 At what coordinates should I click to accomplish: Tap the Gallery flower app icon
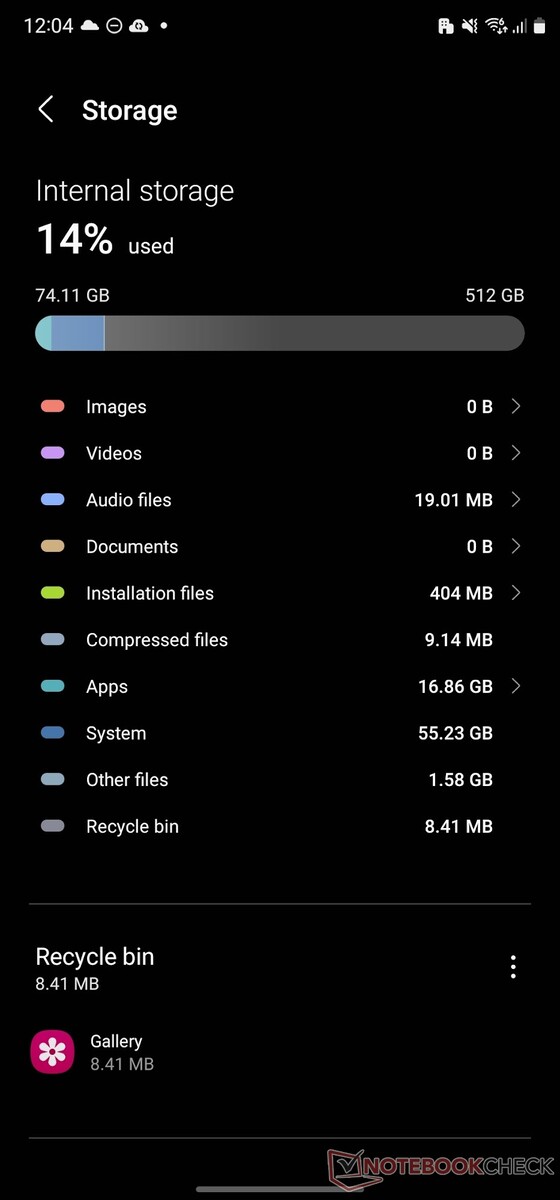coord(53,1051)
